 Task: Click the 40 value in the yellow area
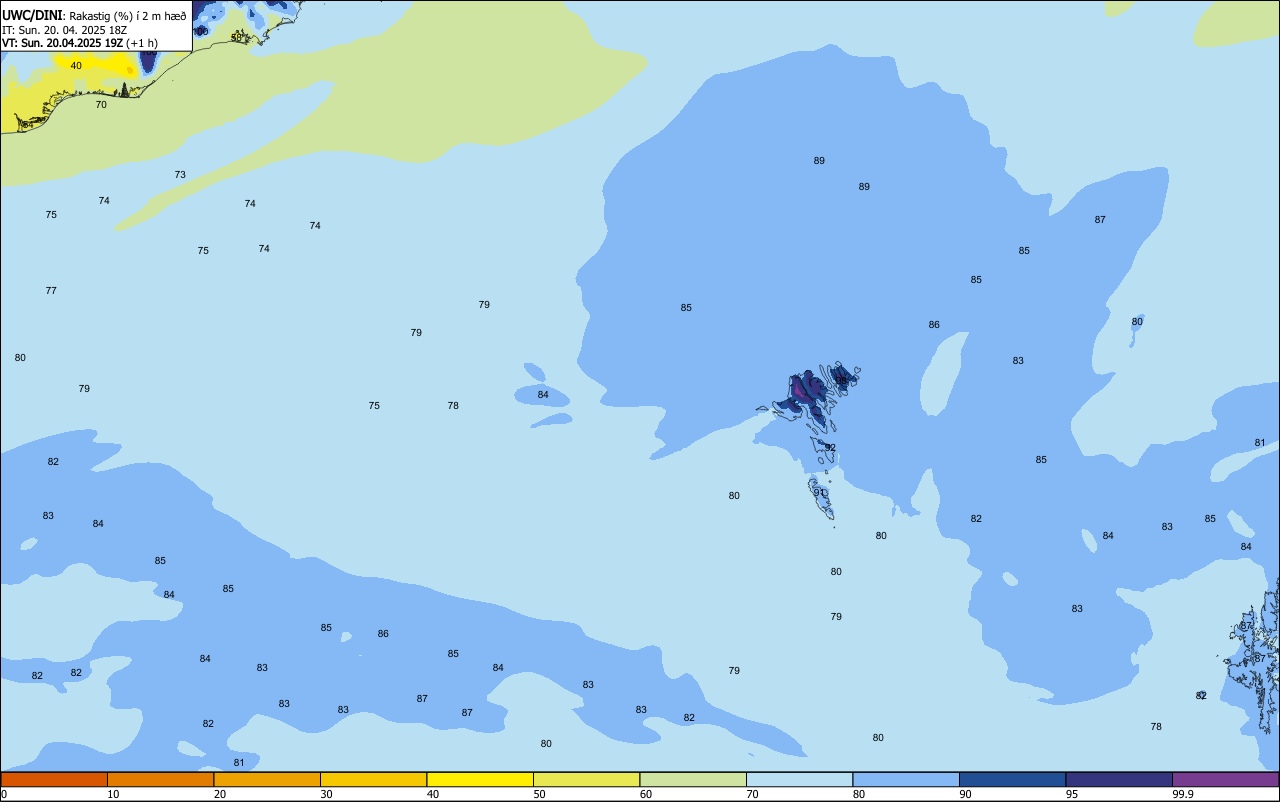coord(76,66)
